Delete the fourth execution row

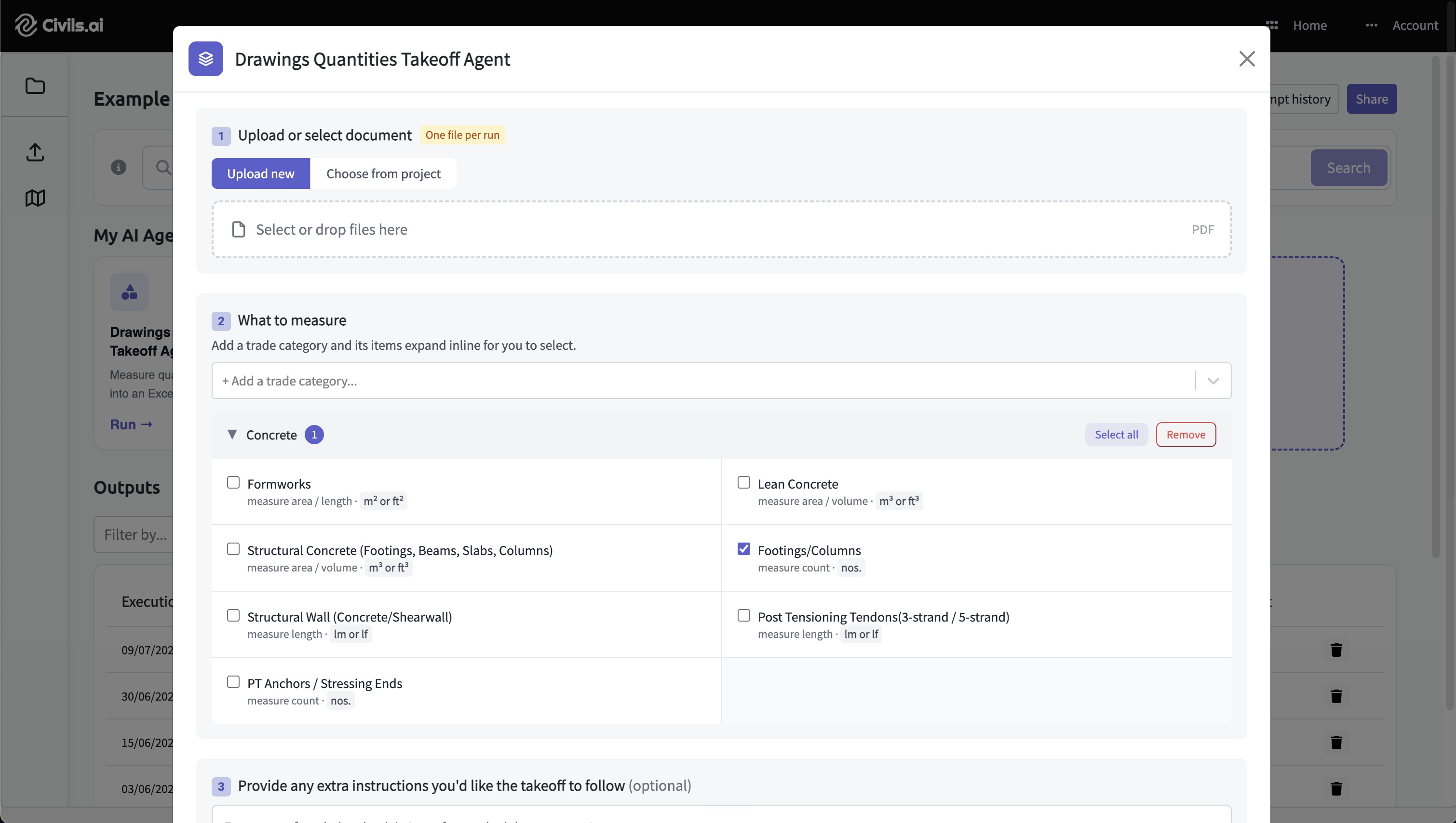[1336, 788]
